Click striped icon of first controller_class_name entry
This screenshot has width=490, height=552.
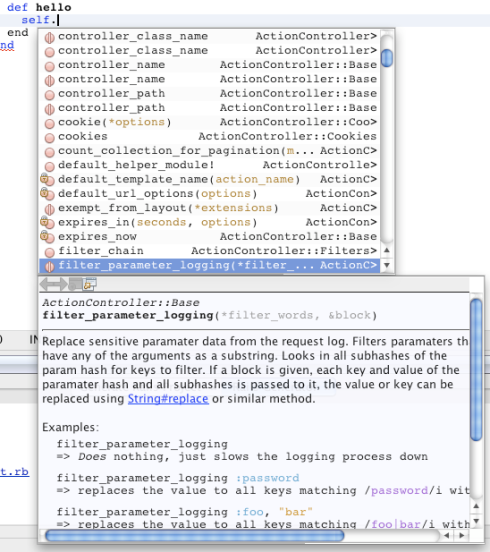click(50, 37)
